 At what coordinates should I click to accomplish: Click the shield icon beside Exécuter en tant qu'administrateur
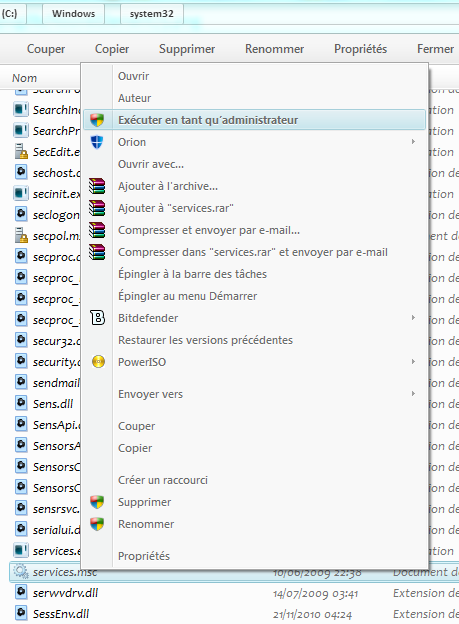(97, 120)
